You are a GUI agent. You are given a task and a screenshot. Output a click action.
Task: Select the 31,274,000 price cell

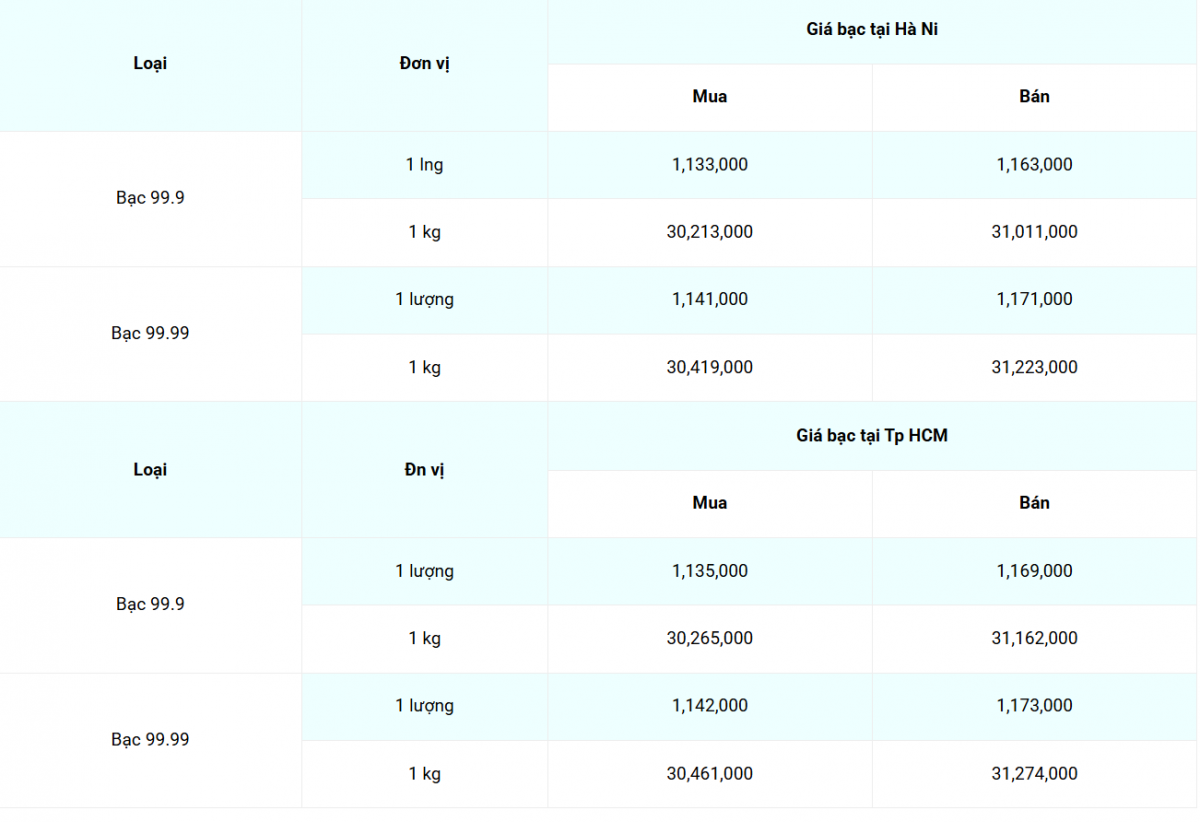pyautogui.click(x=1034, y=774)
